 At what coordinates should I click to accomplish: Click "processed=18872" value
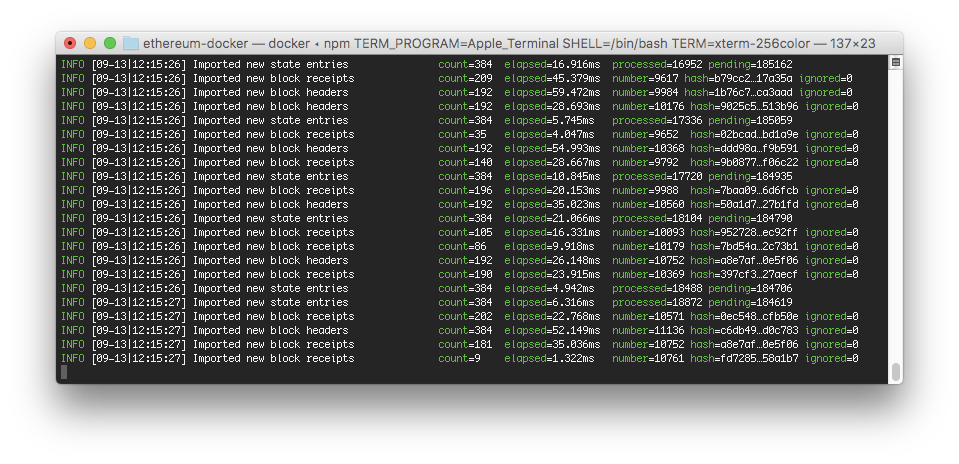[657, 303]
